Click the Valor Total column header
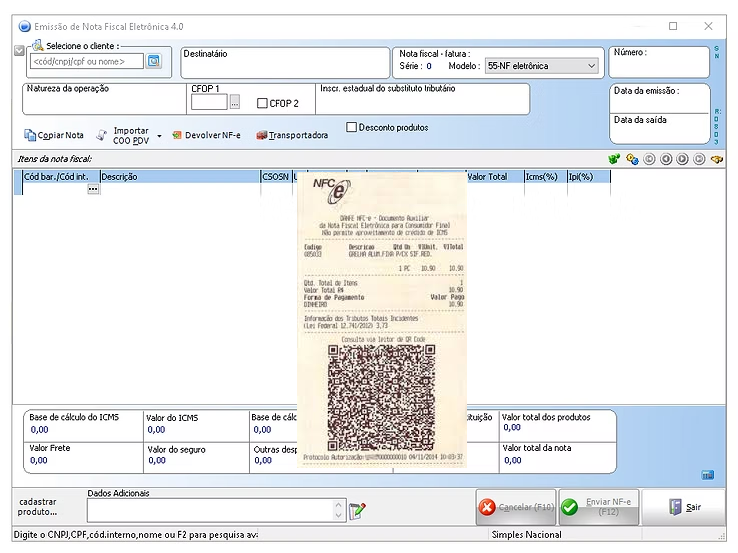The image size is (738, 553). 495,176
